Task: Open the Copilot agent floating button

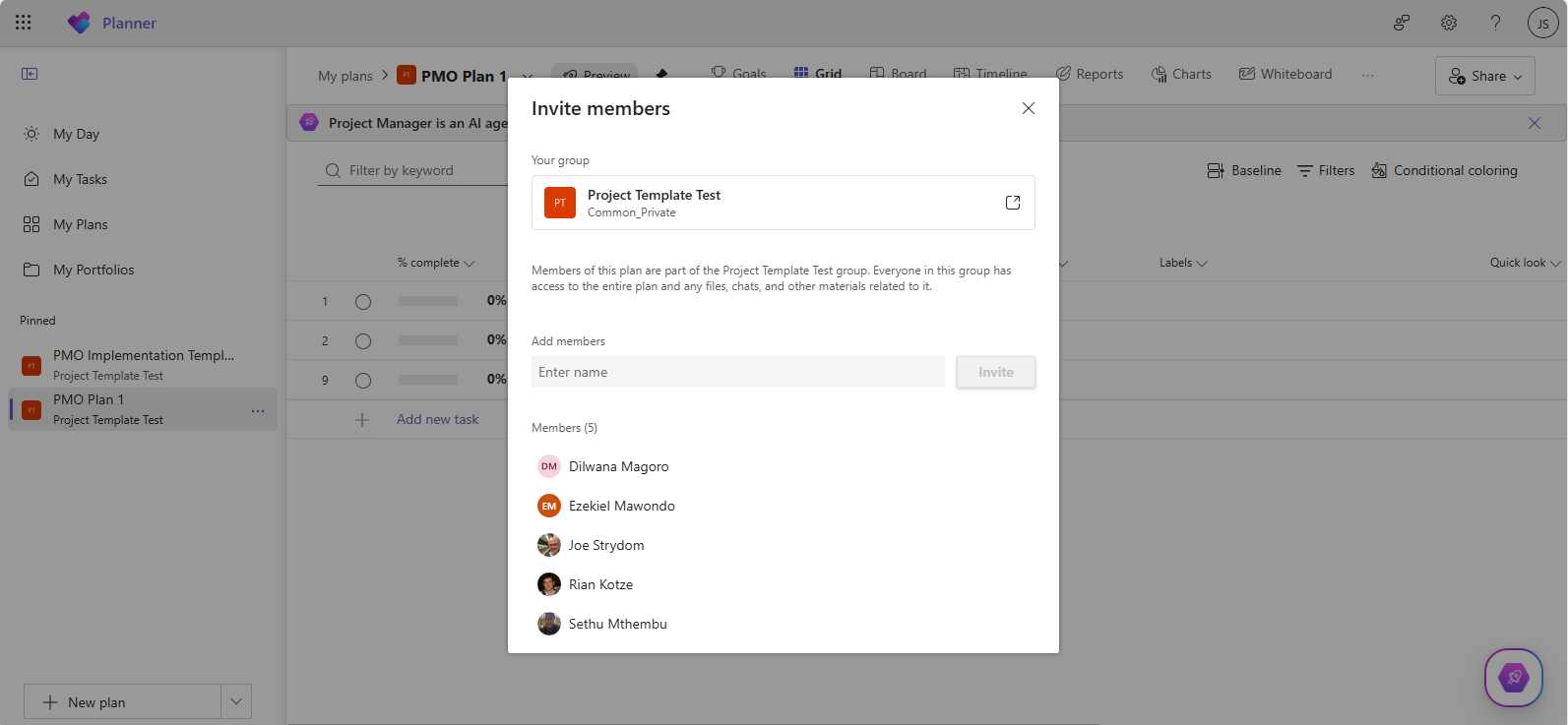Action: pyautogui.click(x=1514, y=677)
